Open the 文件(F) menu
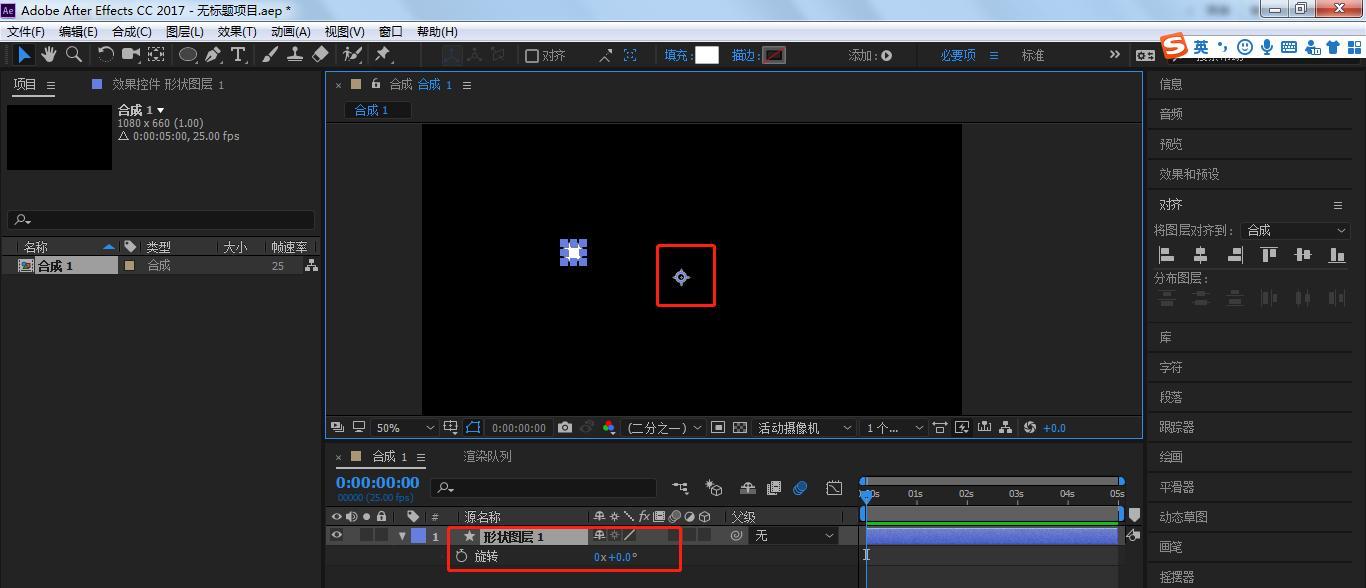 pyautogui.click(x=26, y=31)
